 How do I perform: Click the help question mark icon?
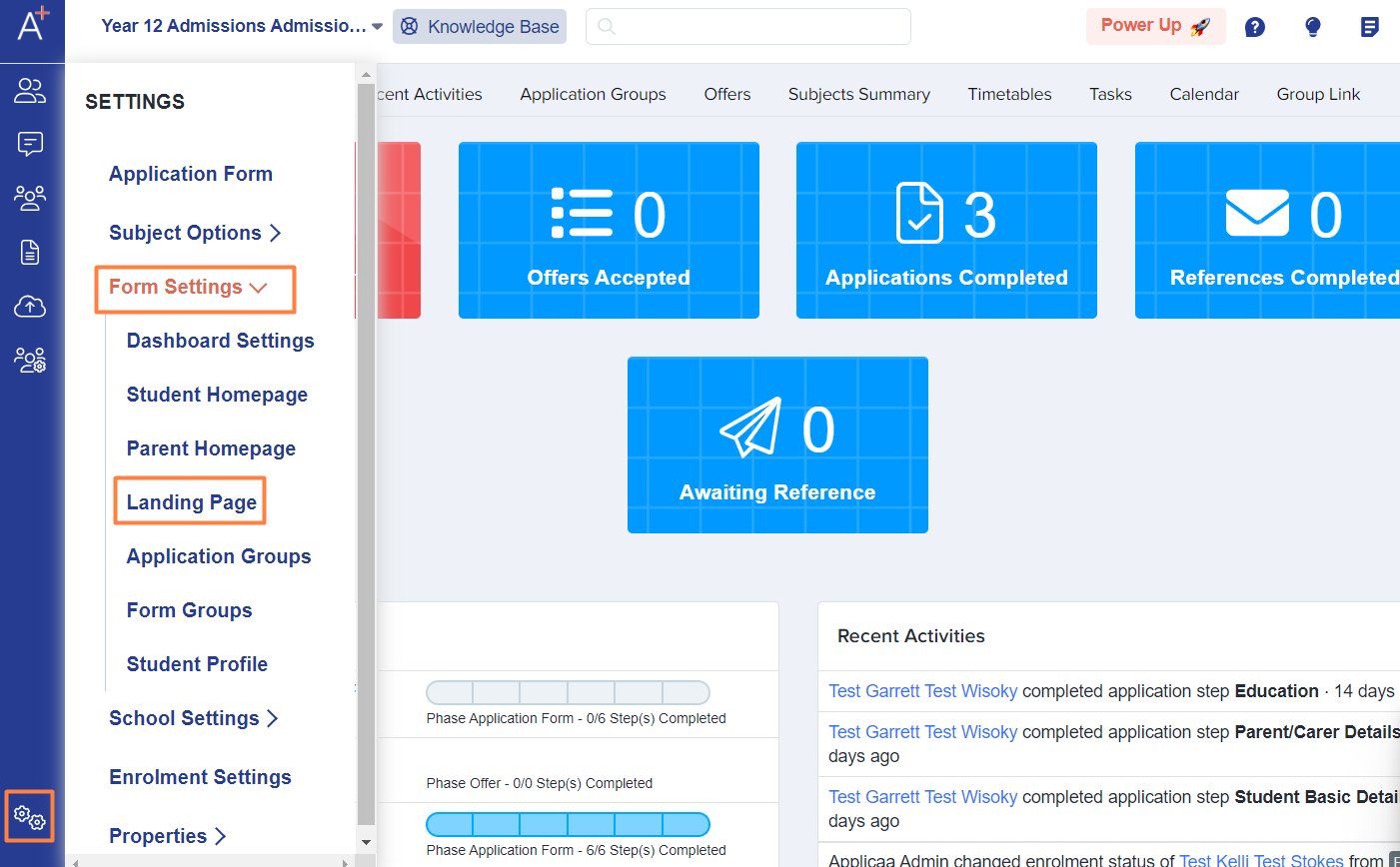(1255, 27)
